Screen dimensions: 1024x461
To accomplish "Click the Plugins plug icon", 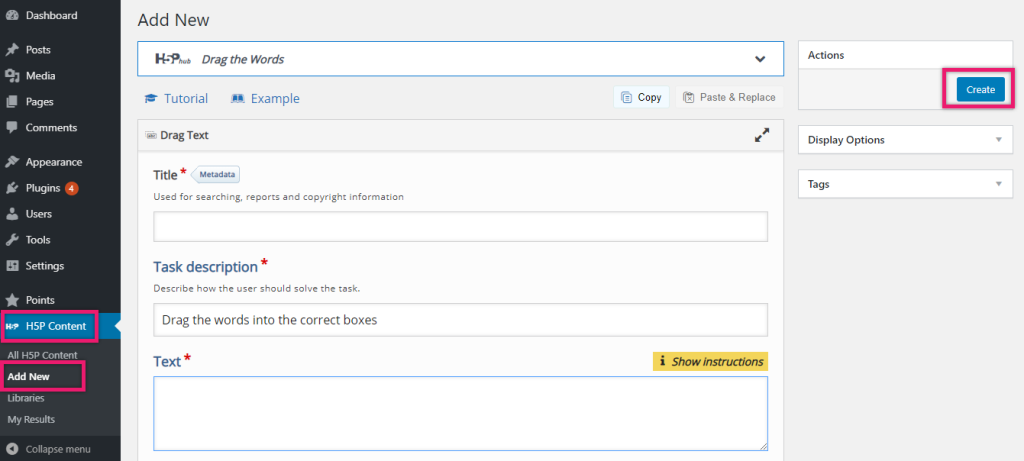I will [x=12, y=188].
